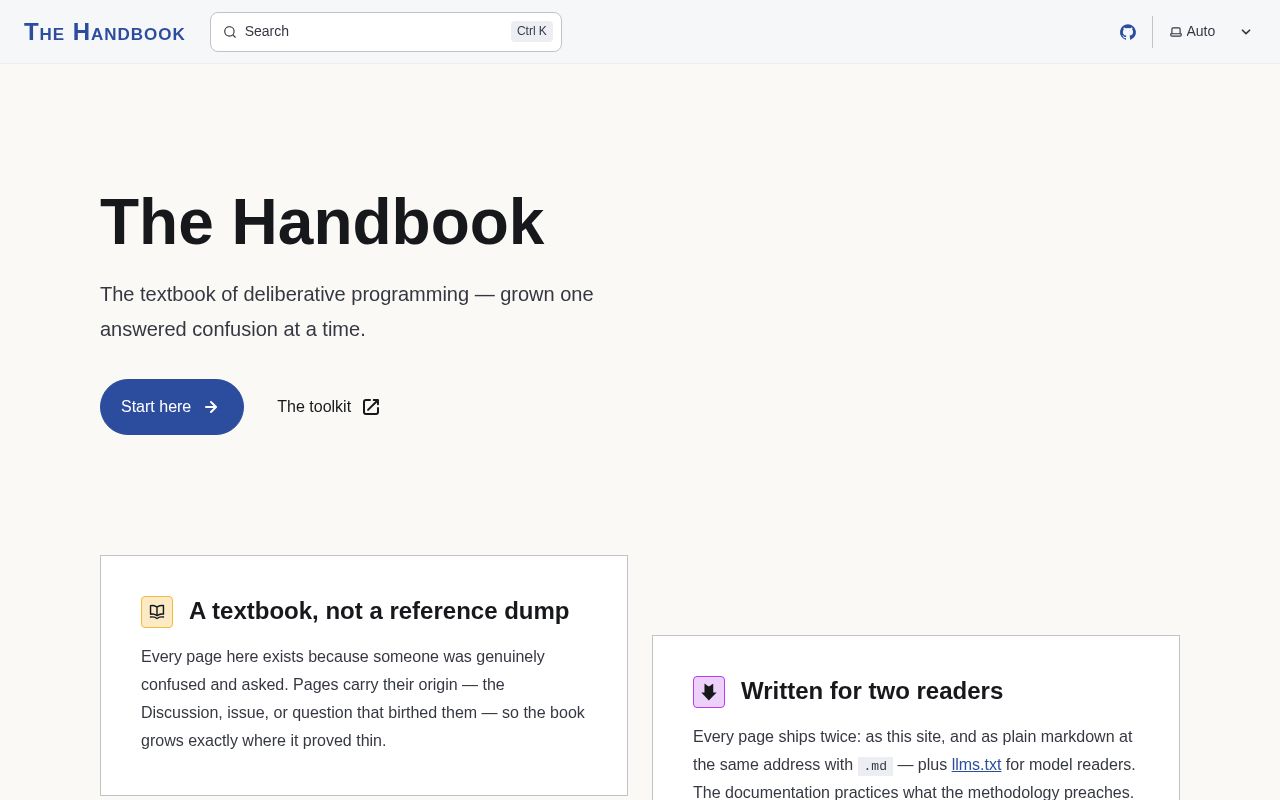The image size is (1280, 800).
Task: Click the large "The Handbook" page heading
Action: click(322, 222)
